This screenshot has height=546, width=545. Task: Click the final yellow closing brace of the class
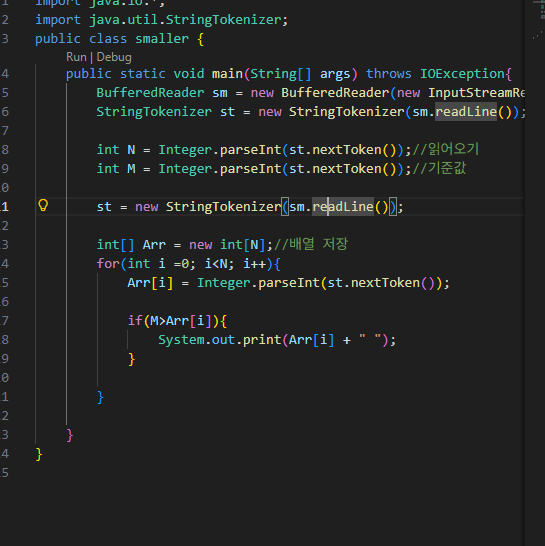[x=39, y=454]
